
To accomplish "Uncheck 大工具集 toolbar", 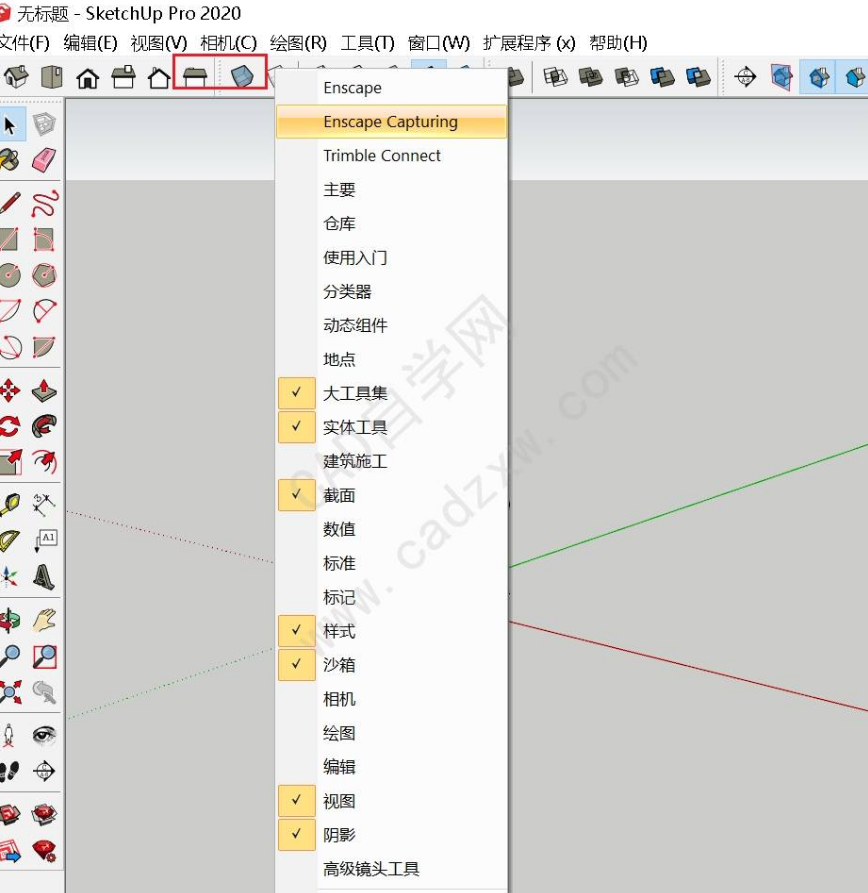I will [x=391, y=393].
